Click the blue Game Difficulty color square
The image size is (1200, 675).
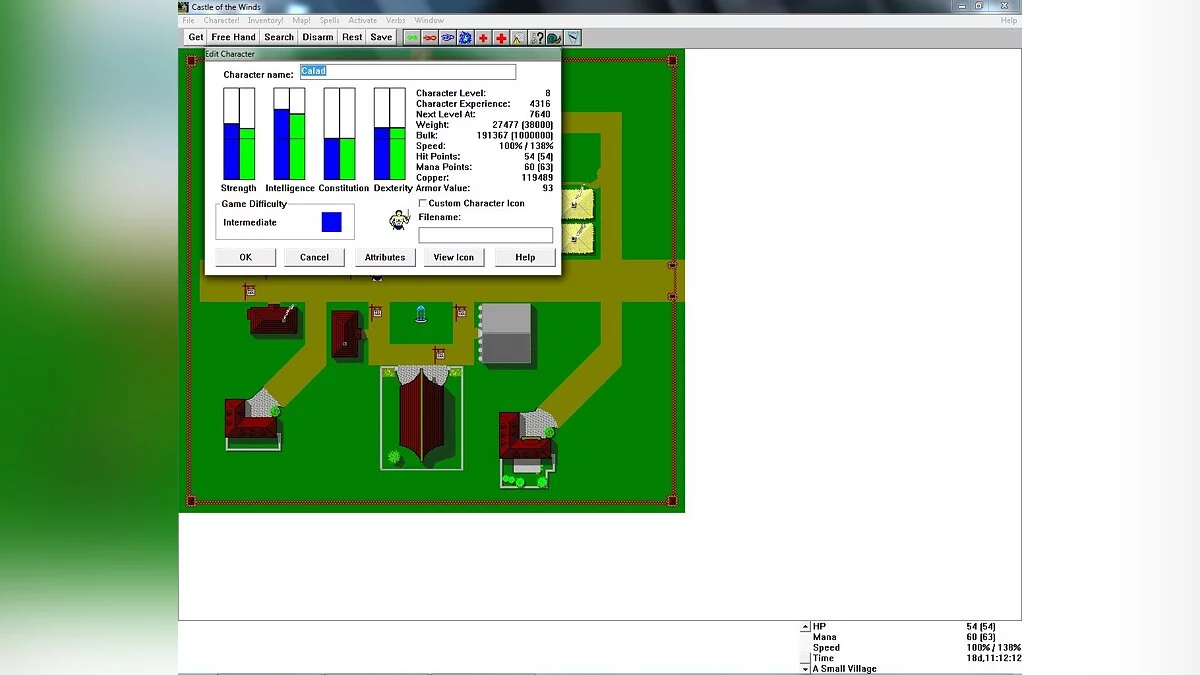pos(331,222)
